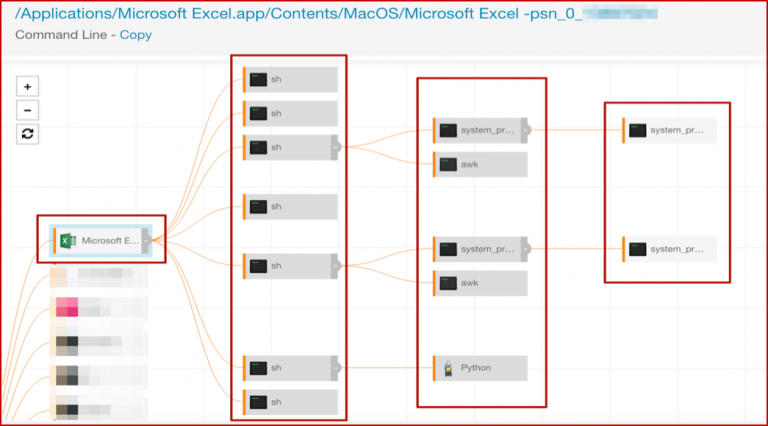Click terminal icon of the topmost sh node
The image size is (768, 426).
tap(258, 79)
